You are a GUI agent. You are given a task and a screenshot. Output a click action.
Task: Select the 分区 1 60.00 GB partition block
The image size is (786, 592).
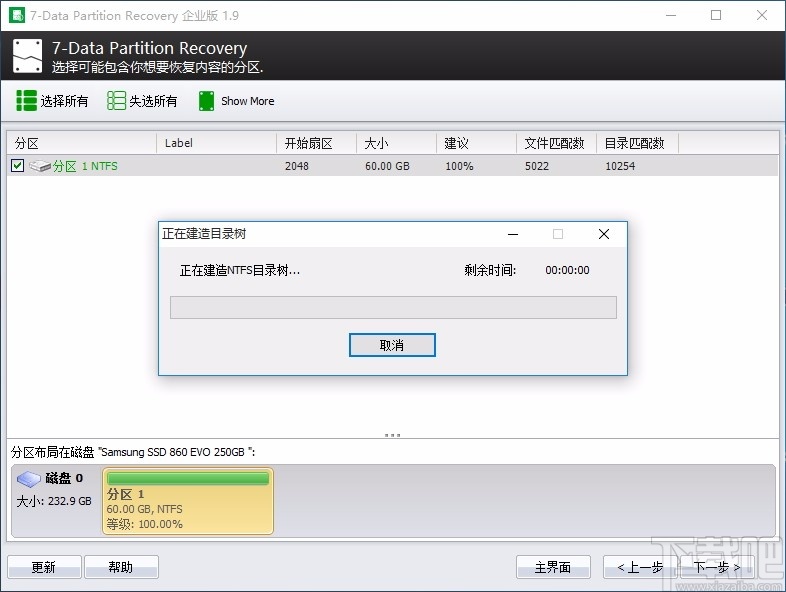click(x=188, y=501)
